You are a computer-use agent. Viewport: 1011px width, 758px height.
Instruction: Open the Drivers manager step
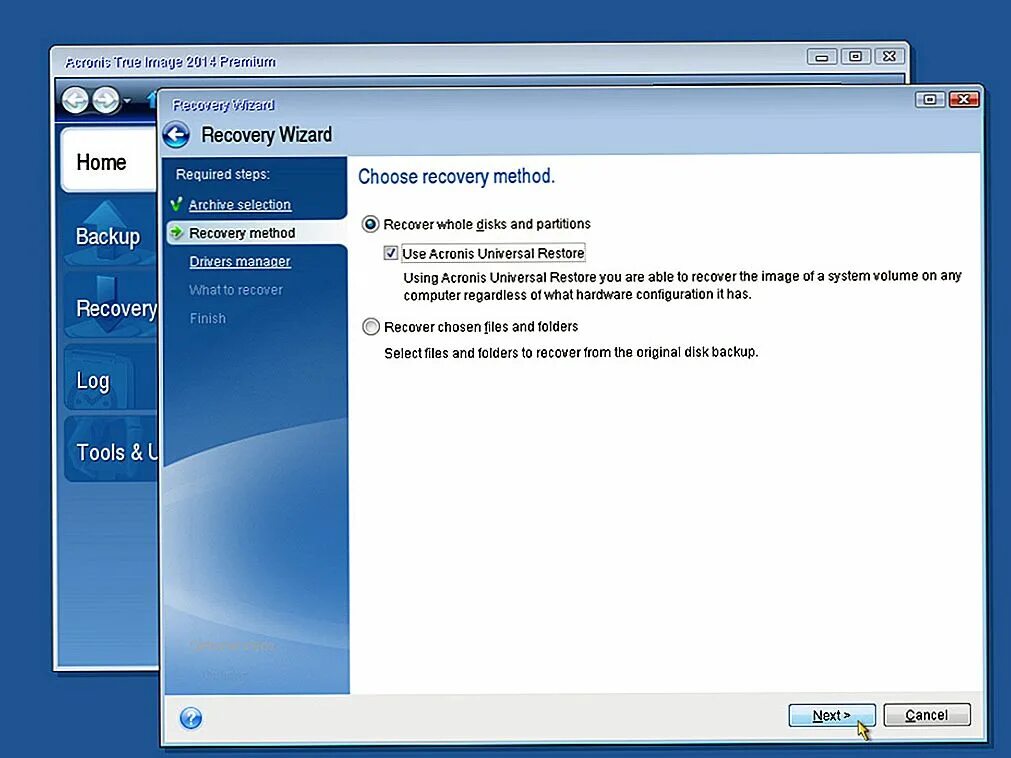[240, 261]
